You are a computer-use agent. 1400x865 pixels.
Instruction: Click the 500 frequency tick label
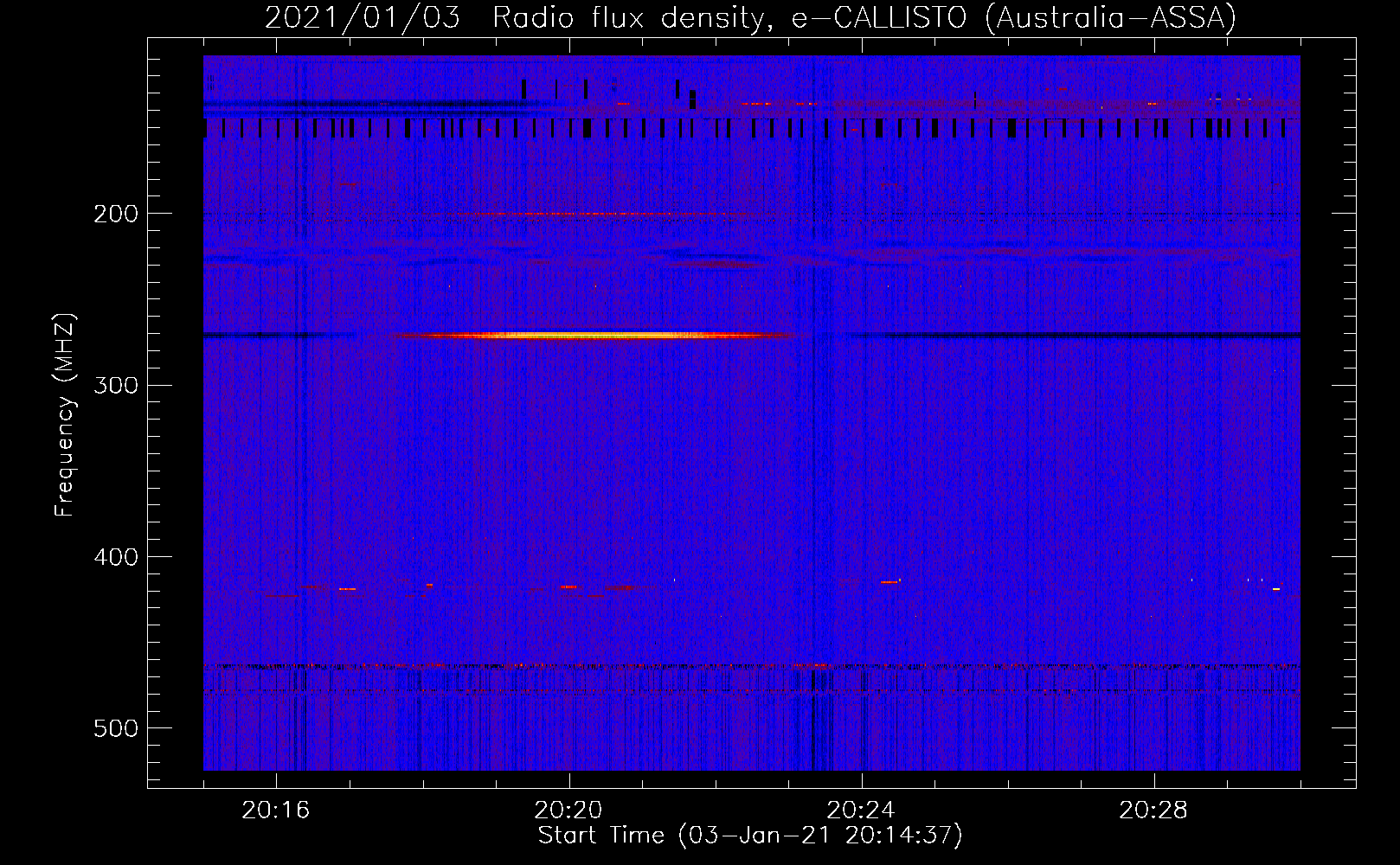tap(116, 728)
